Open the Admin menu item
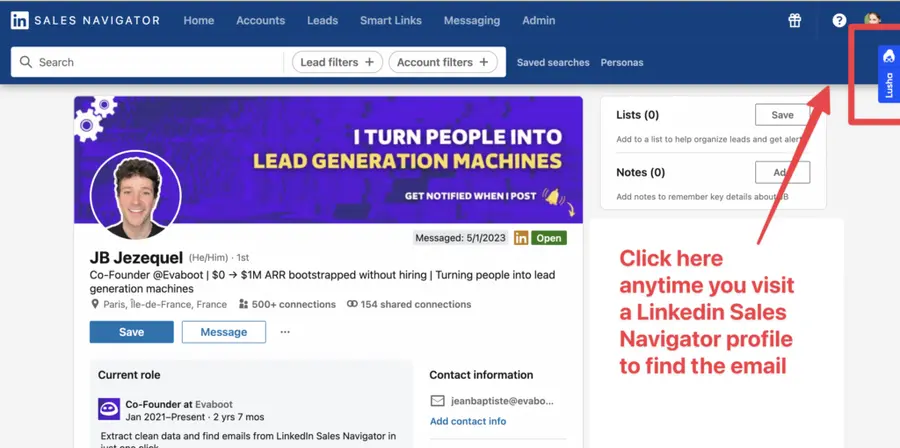Screen dimensions: 900x448 (x=538, y=21)
